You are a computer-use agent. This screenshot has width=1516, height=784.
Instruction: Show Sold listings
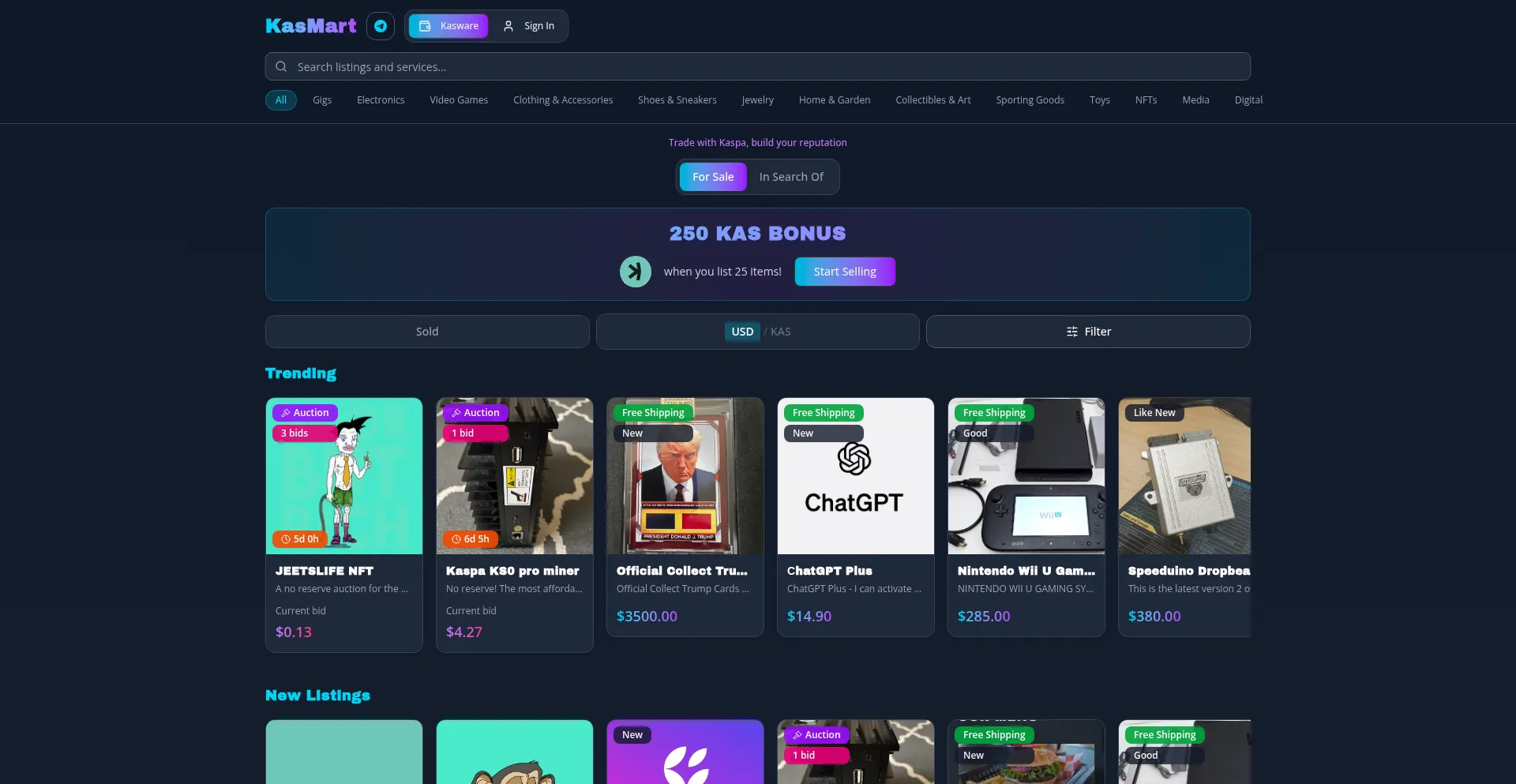[x=427, y=332]
